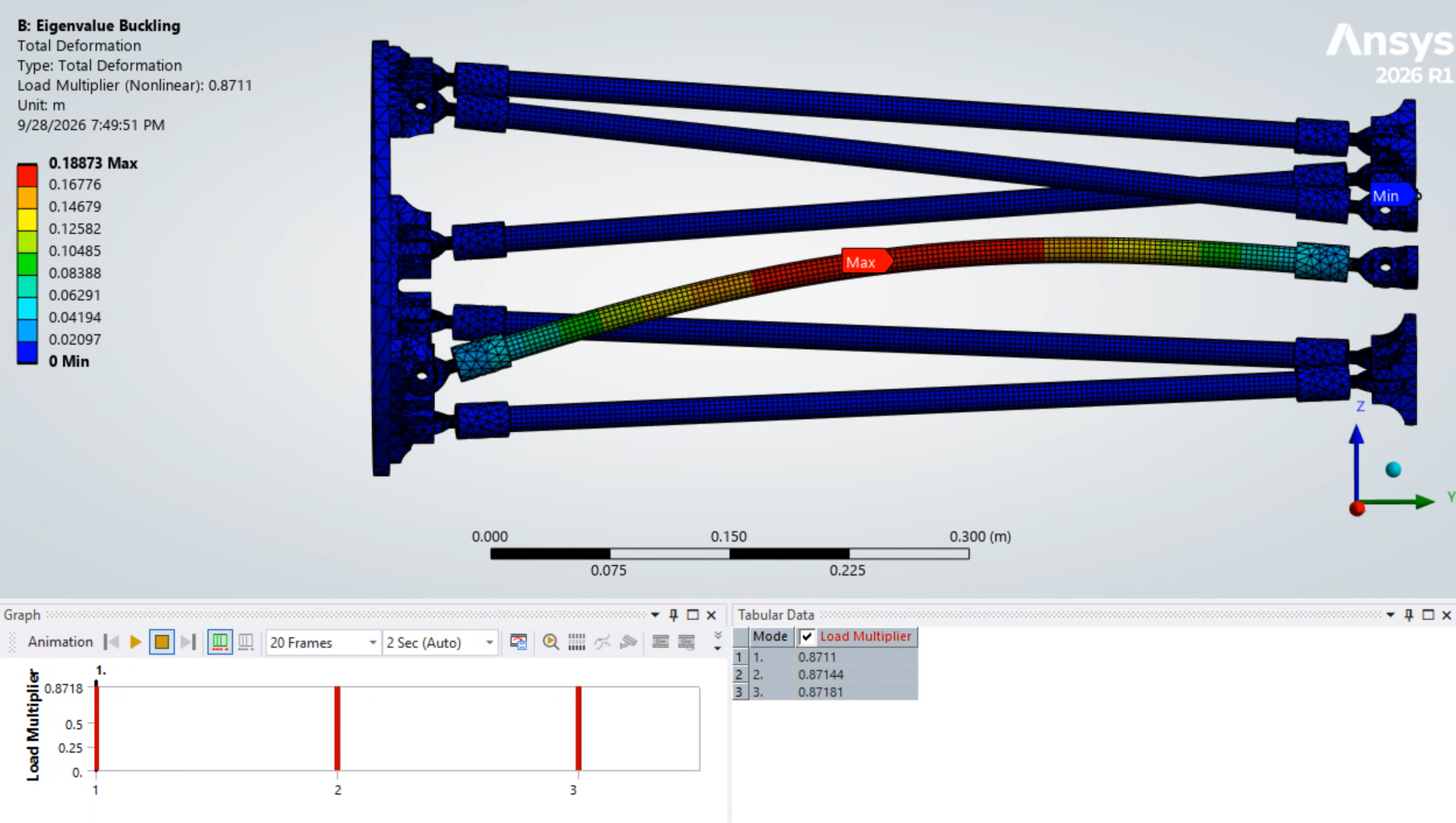
Task: Click the isometric sphere on the triad
Action: [1393, 469]
